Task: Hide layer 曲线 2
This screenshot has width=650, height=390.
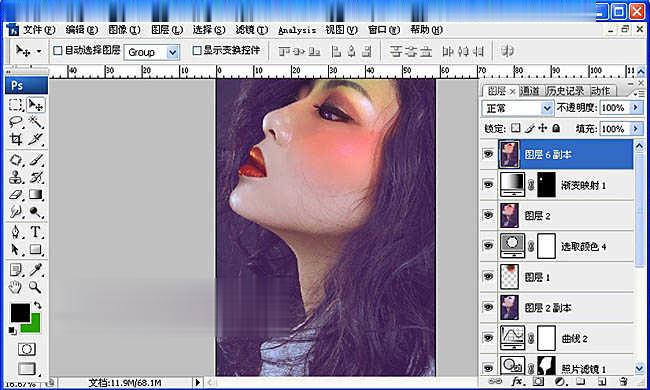Action: 488,338
